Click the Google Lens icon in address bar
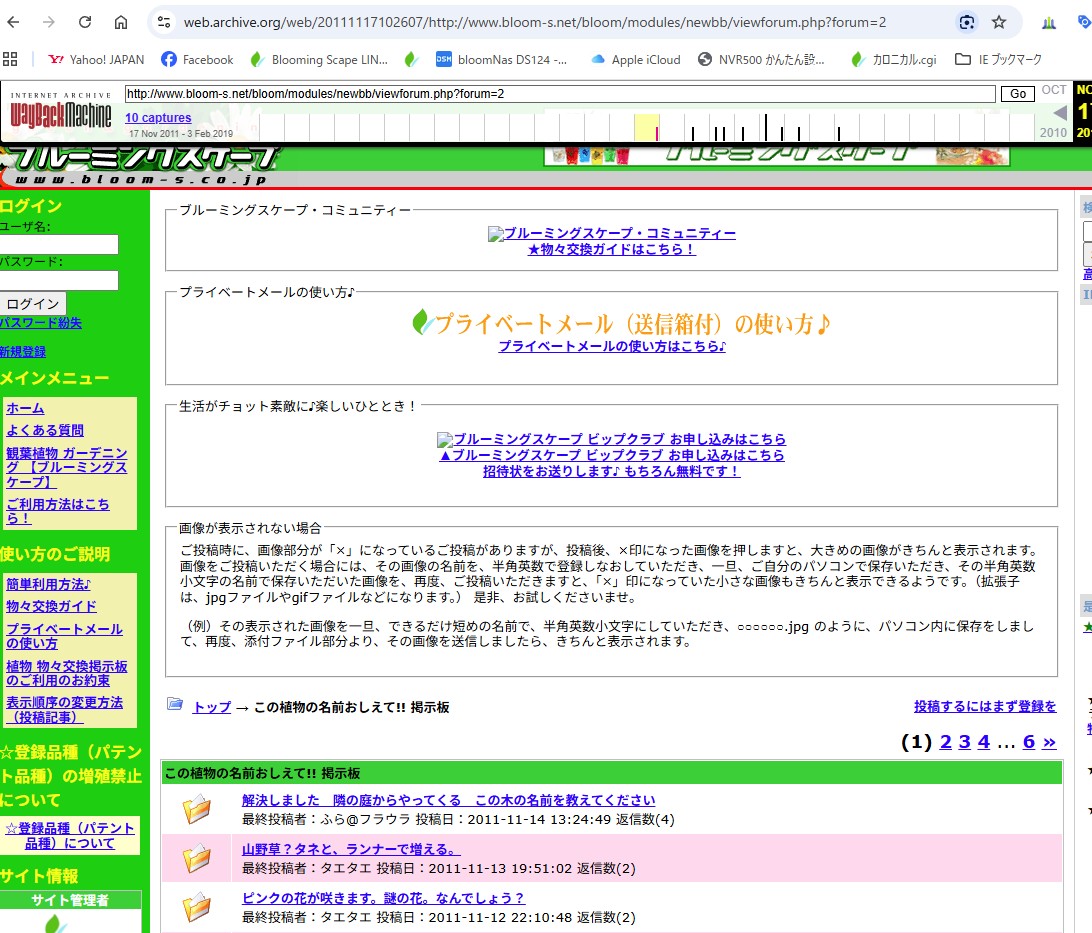Screen dimensions: 1092x933 coord(967,22)
